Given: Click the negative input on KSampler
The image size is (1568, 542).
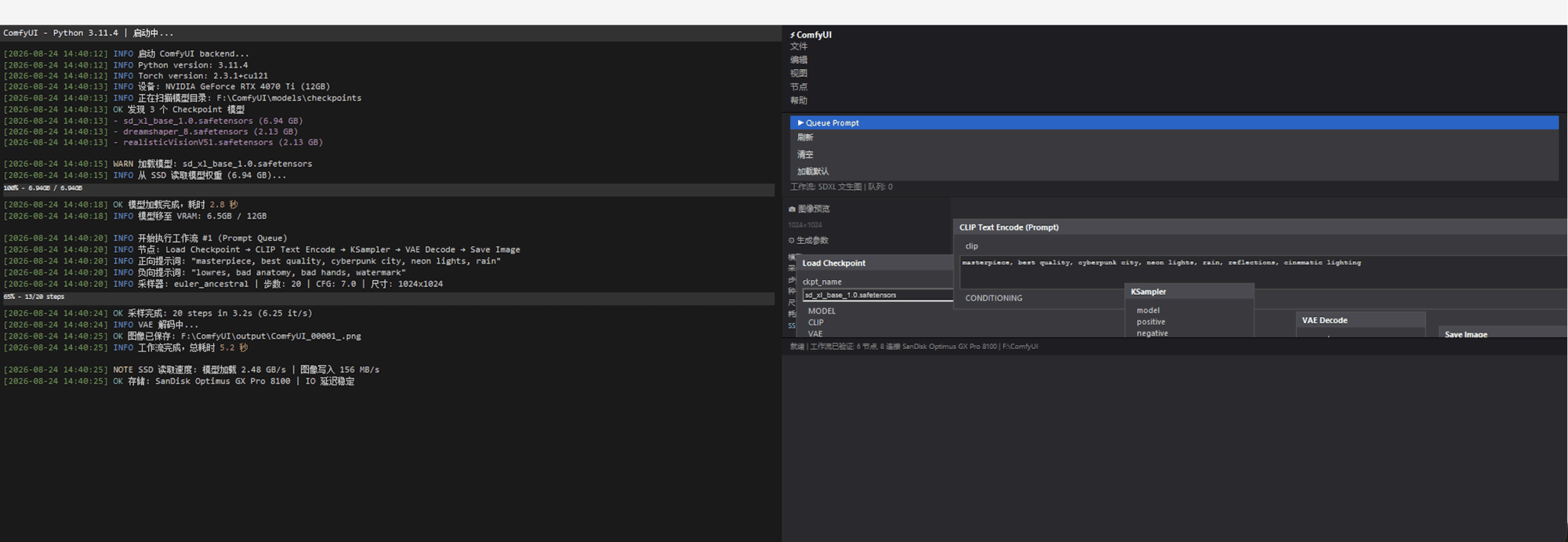Looking at the screenshot, I should click(1152, 333).
